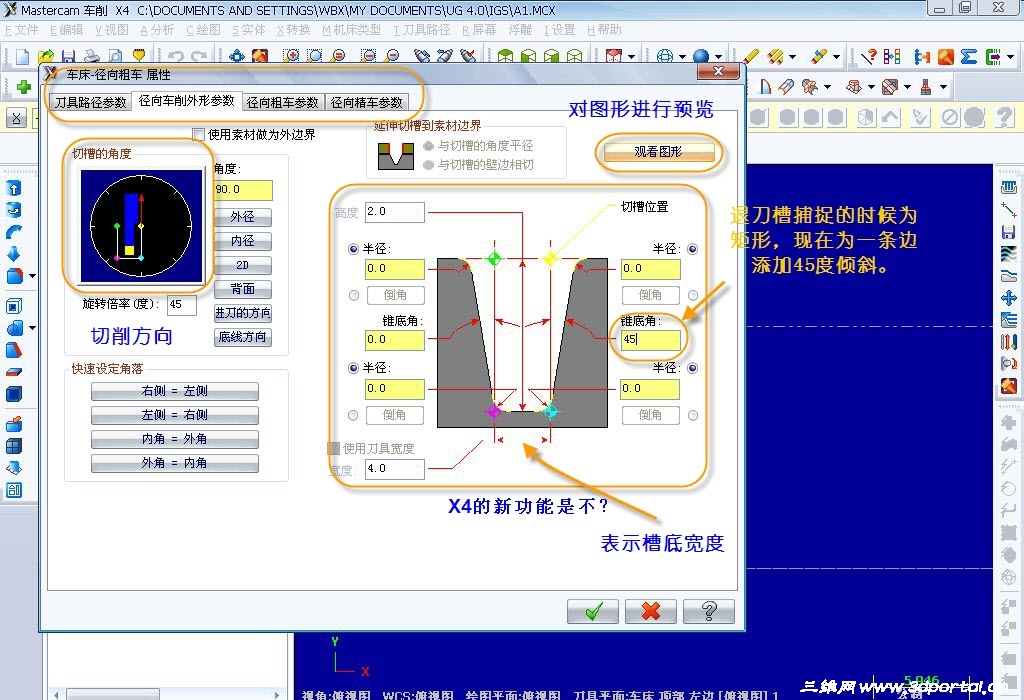1024x700 pixels.
Task: Click the groove angle dial preview
Action: tap(141, 226)
